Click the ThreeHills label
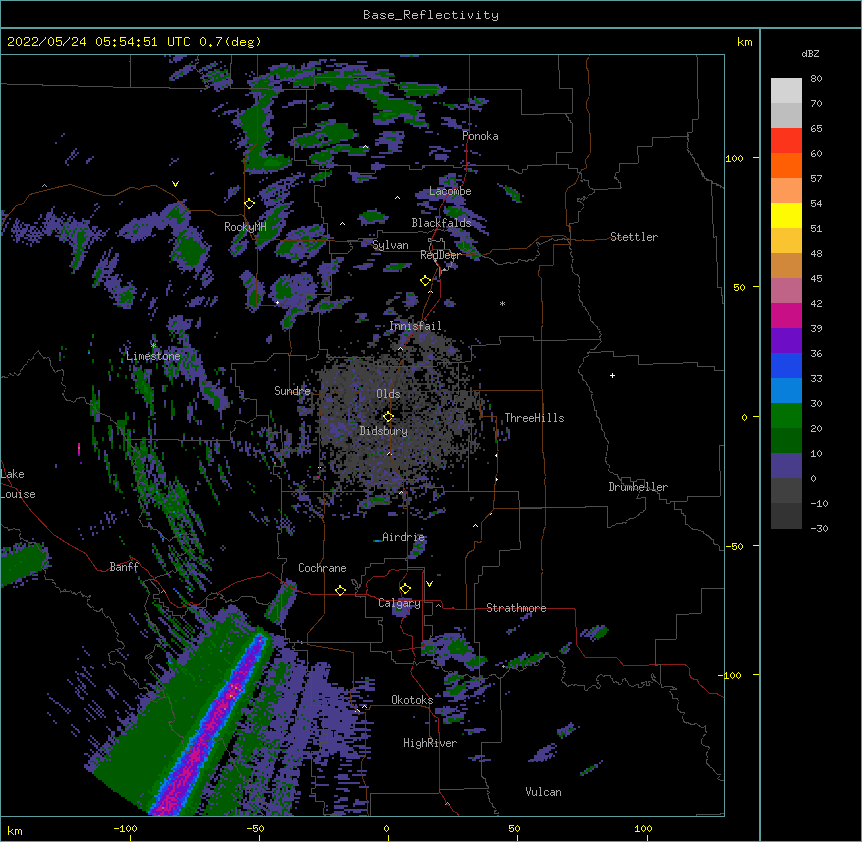 click(x=534, y=418)
